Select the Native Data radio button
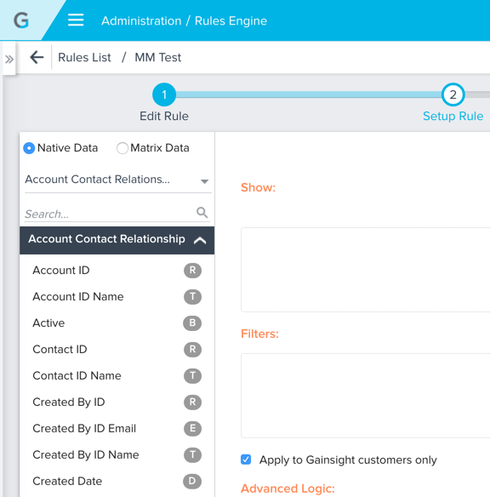This screenshot has height=497, width=490. [29, 148]
